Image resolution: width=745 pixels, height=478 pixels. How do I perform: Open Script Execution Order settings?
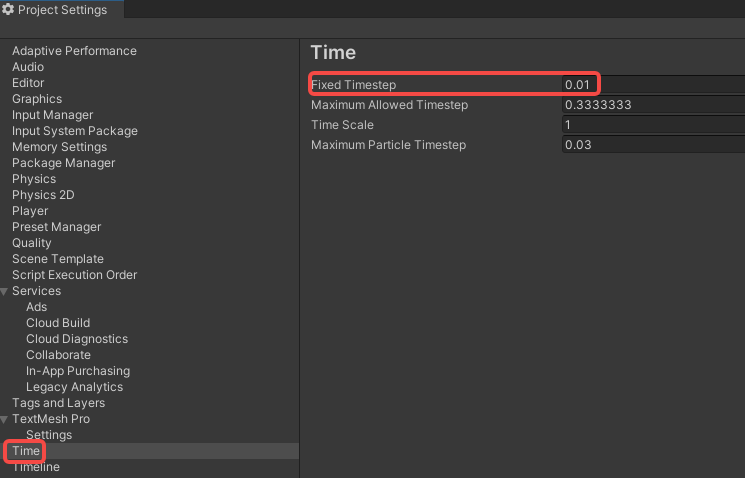pyautogui.click(x=75, y=275)
